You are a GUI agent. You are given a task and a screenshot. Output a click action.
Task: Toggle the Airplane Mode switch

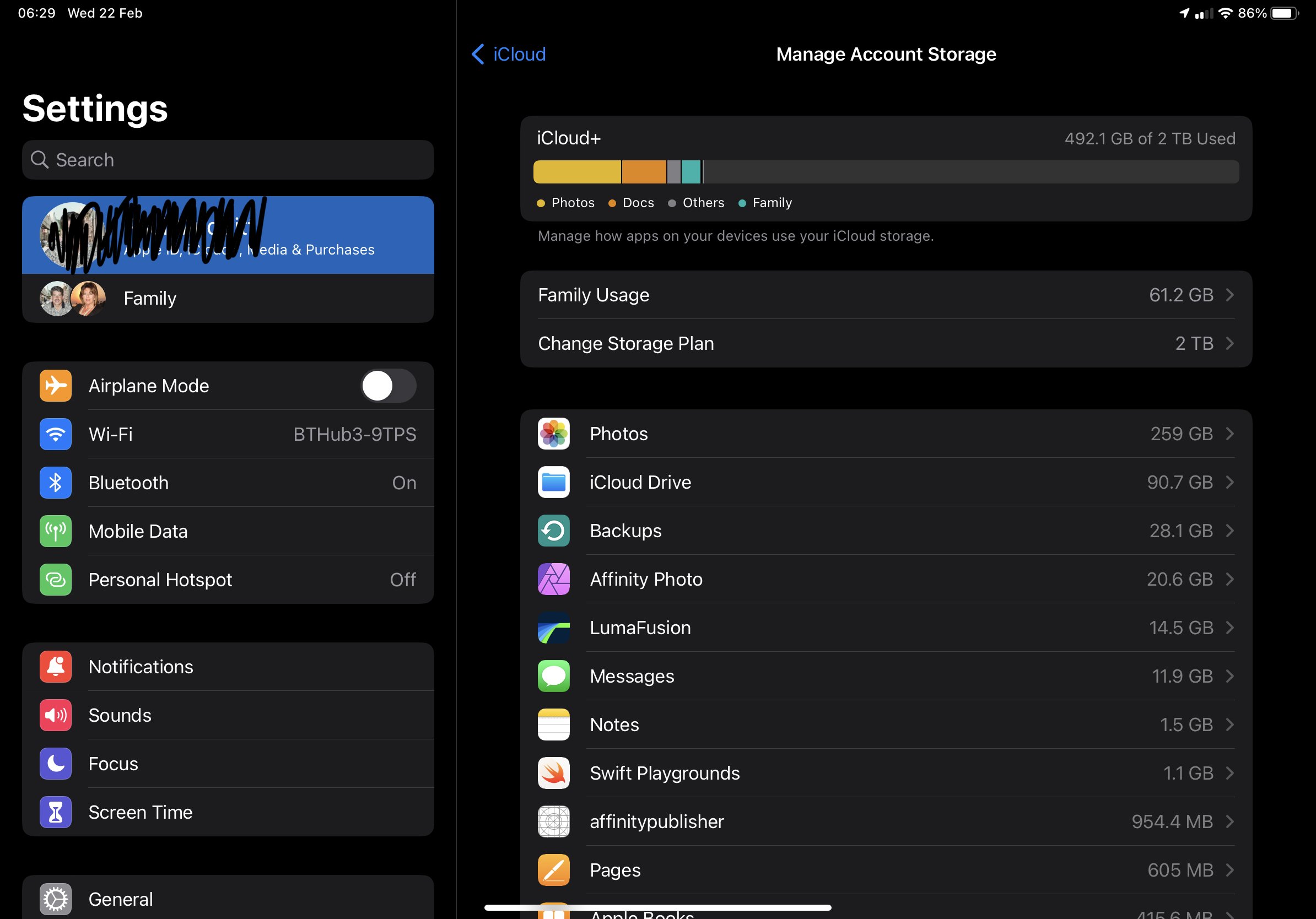pos(388,386)
